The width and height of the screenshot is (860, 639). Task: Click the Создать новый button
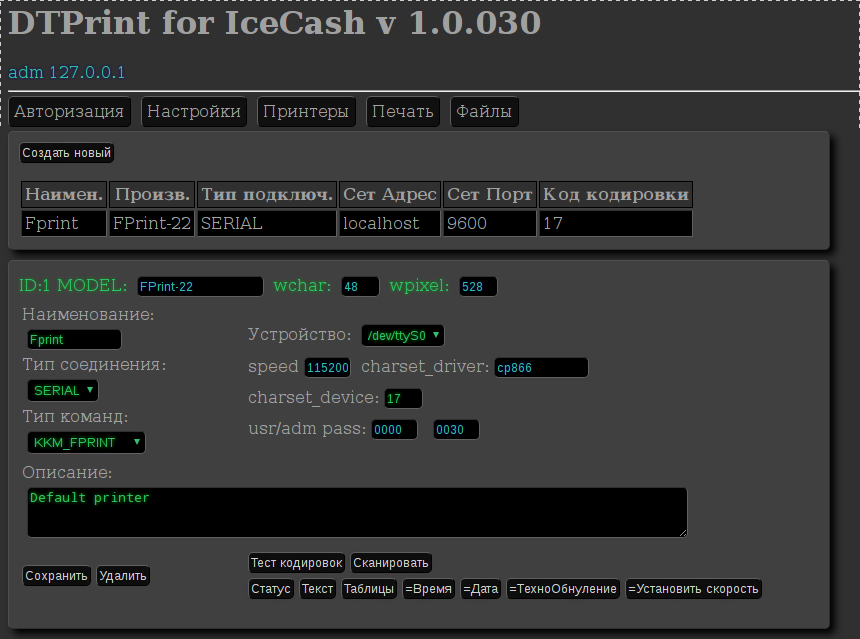66,152
